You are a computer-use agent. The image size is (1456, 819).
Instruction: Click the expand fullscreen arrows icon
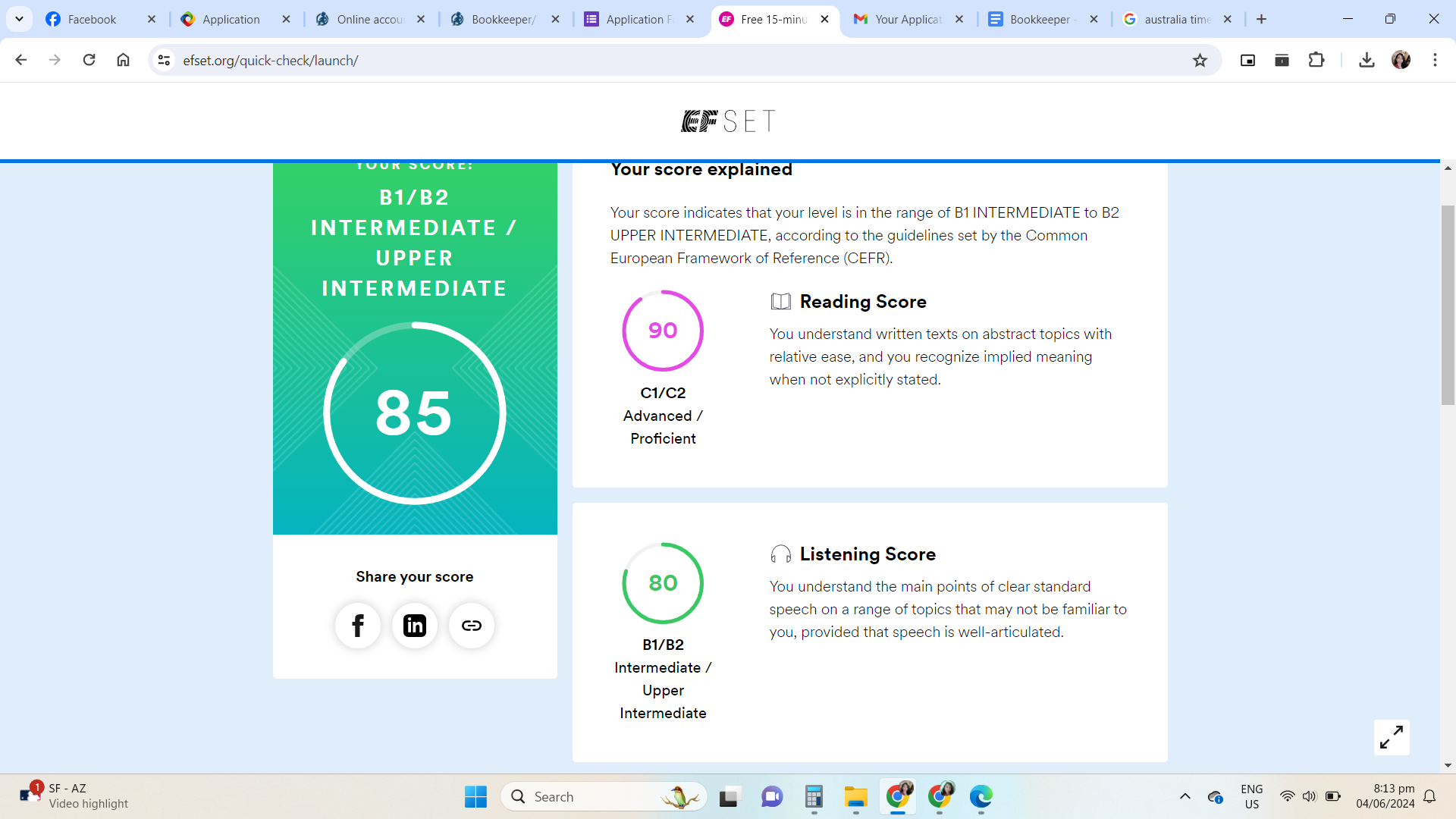pyautogui.click(x=1392, y=737)
